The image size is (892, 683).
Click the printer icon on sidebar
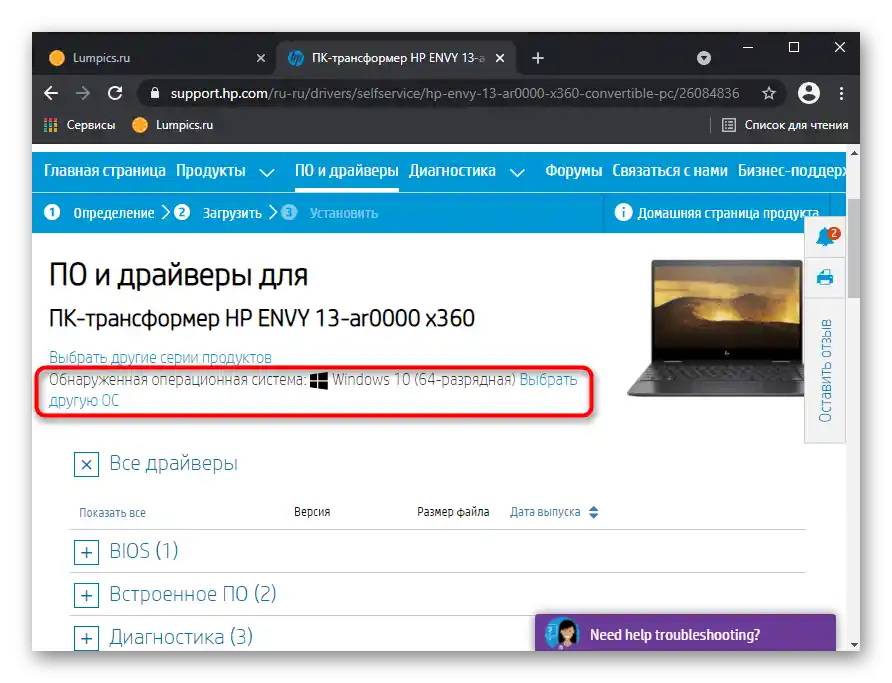click(x=825, y=278)
